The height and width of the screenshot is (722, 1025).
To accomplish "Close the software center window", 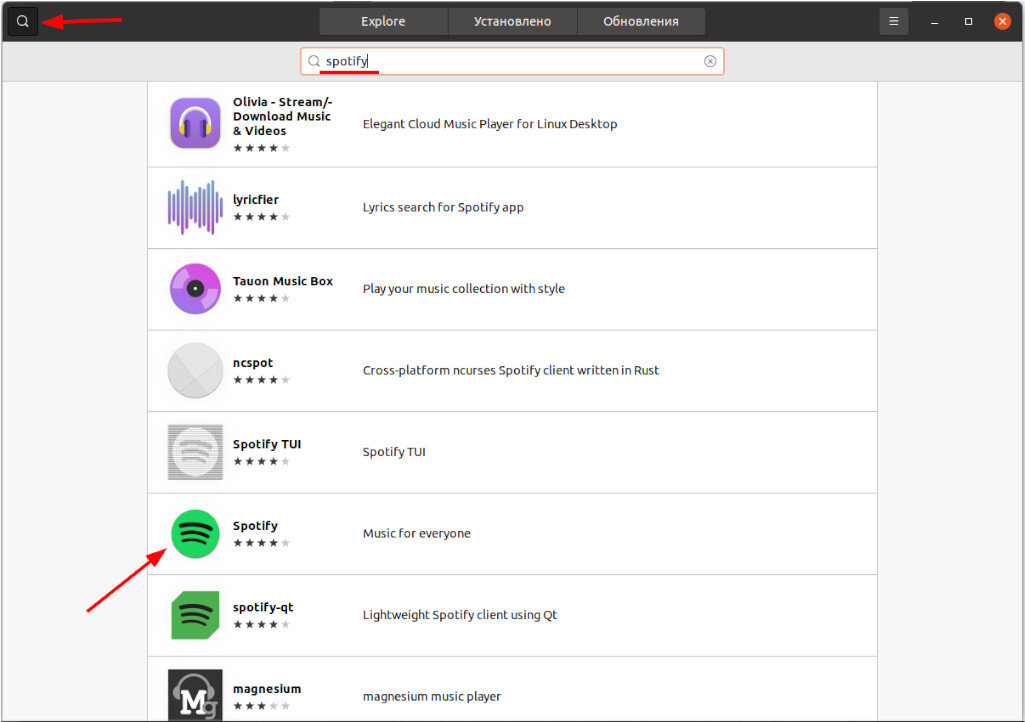I will (1002, 22).
